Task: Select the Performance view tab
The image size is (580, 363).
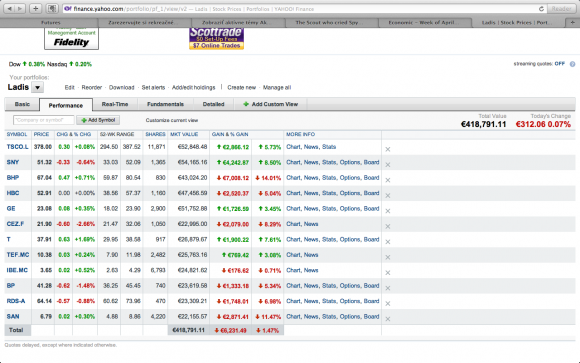Action: tap(66, 105)
